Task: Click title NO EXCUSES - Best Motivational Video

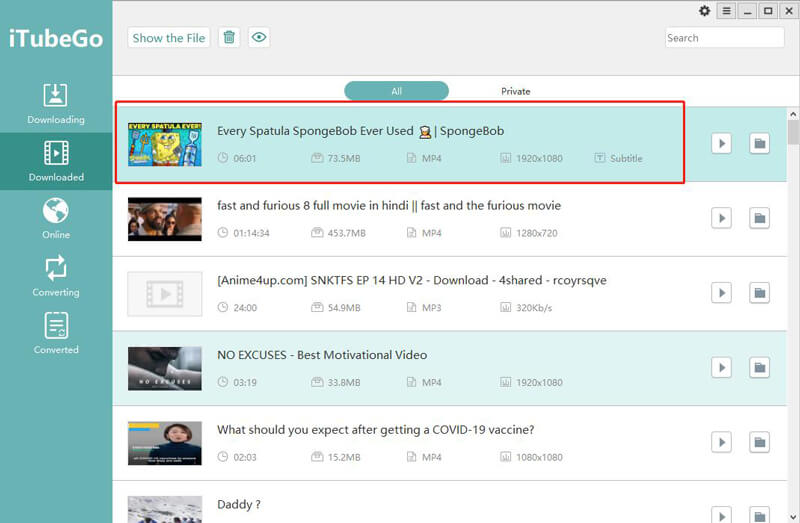Action: pos(322,355)
